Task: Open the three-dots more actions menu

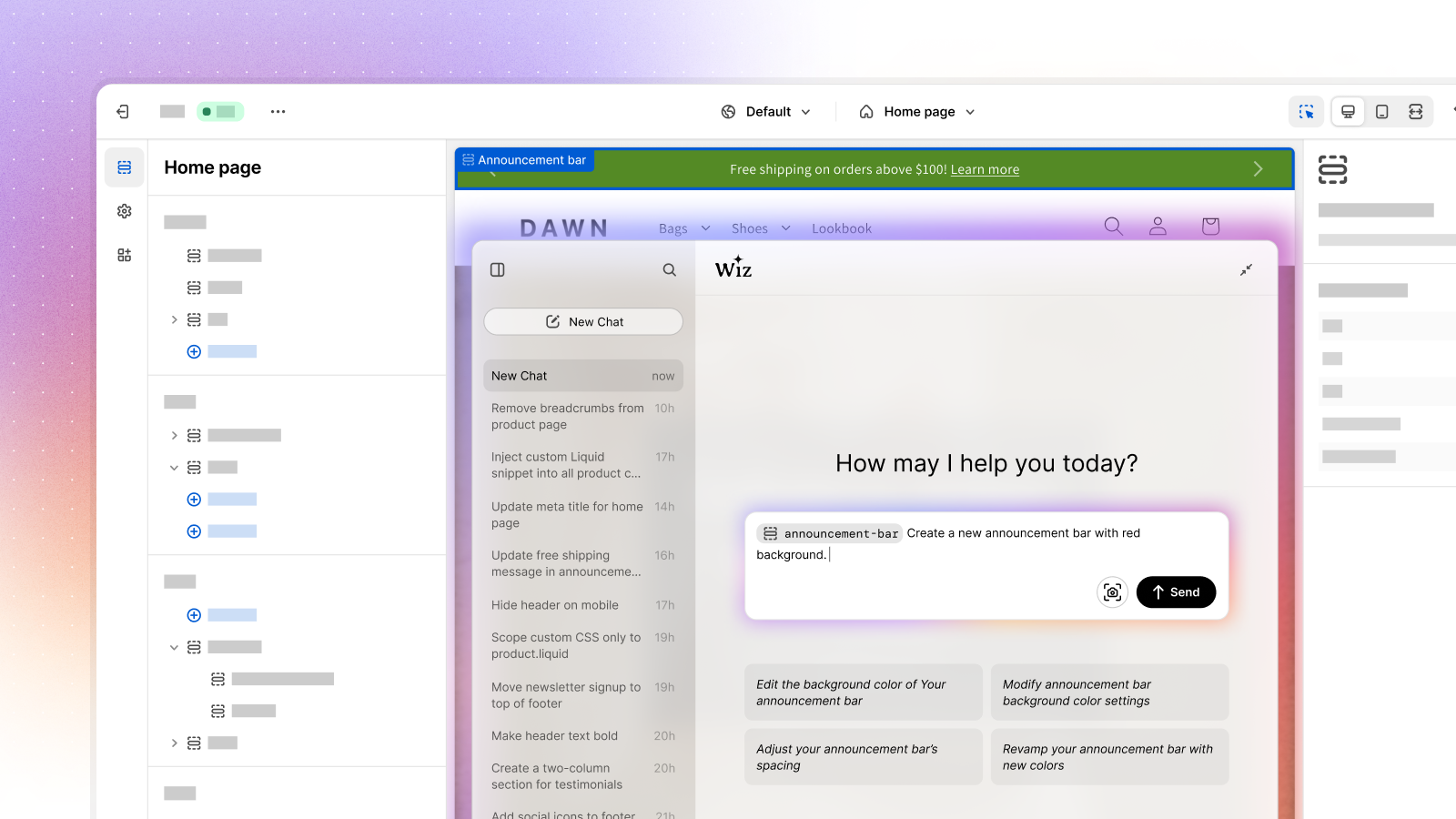Action: (x=278, y=112)
